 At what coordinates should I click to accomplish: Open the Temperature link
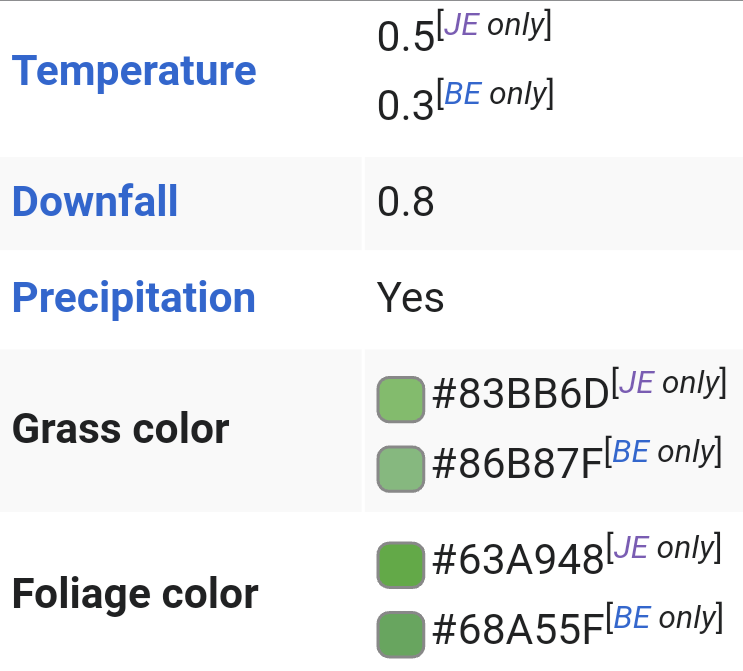click(134, 71)
